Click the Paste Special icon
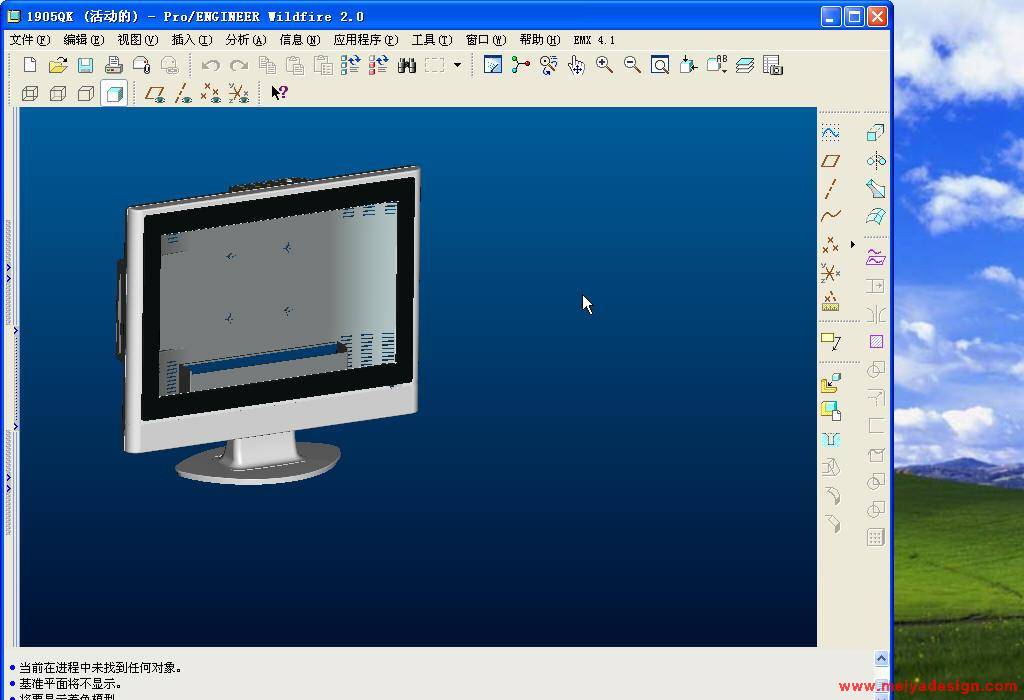Screen dimensions: 1024x700 tap(323, 65)
